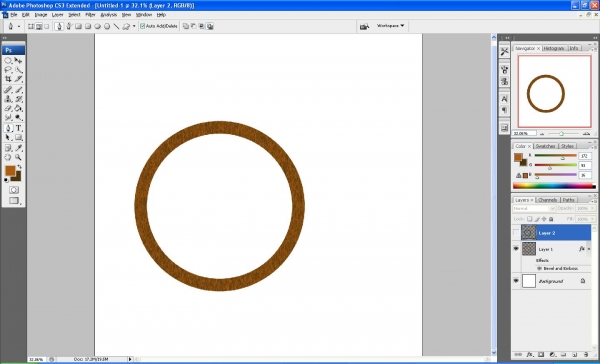Select the Healing Brush tool
Viewport: 600px width, 364px height.
click(8, 90)
